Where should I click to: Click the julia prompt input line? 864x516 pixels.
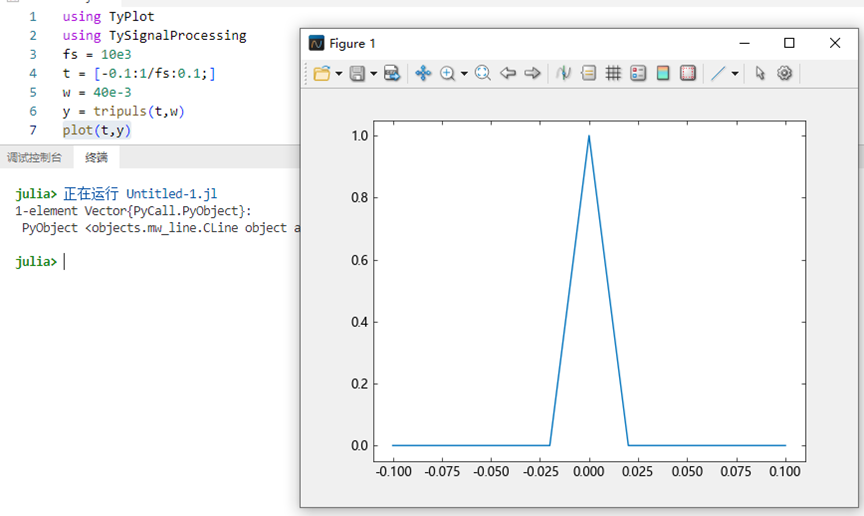[64, 261]
